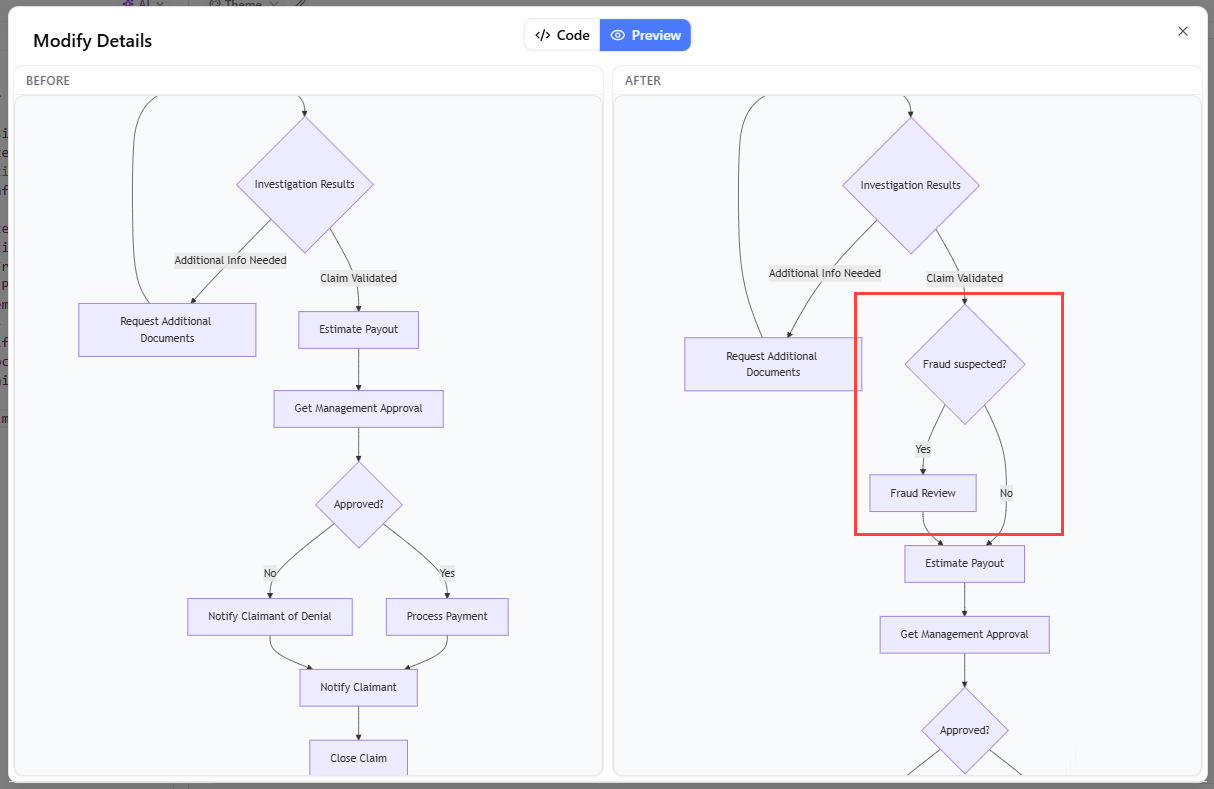Image resolution: width=1214 pixels, height=789 pixels.
Task: Click the eye icon in Preview tab
Action: coord(618,35)
